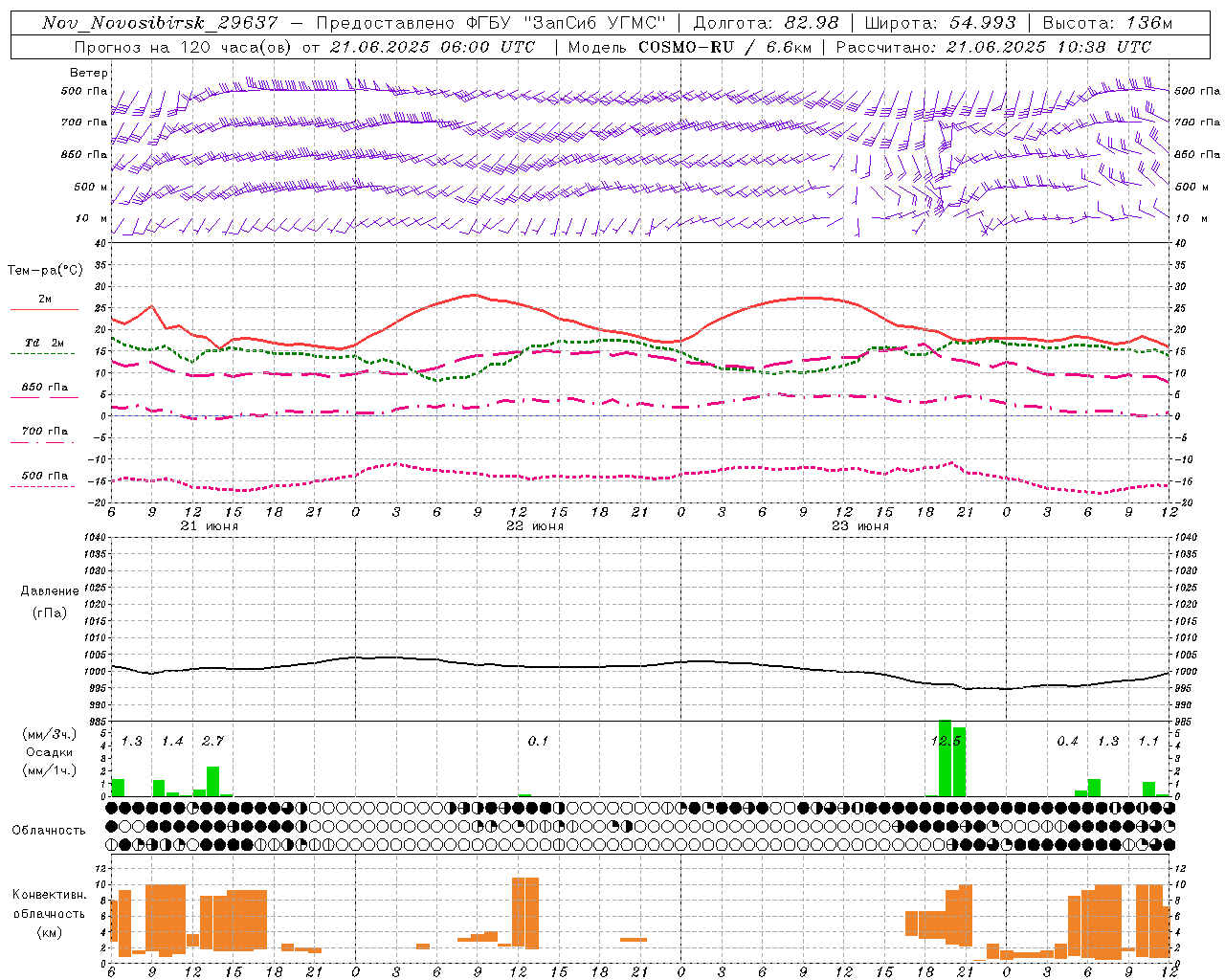Click the Тем-ра(°C) axis label

pyautogui.click(x=45, y=271)
